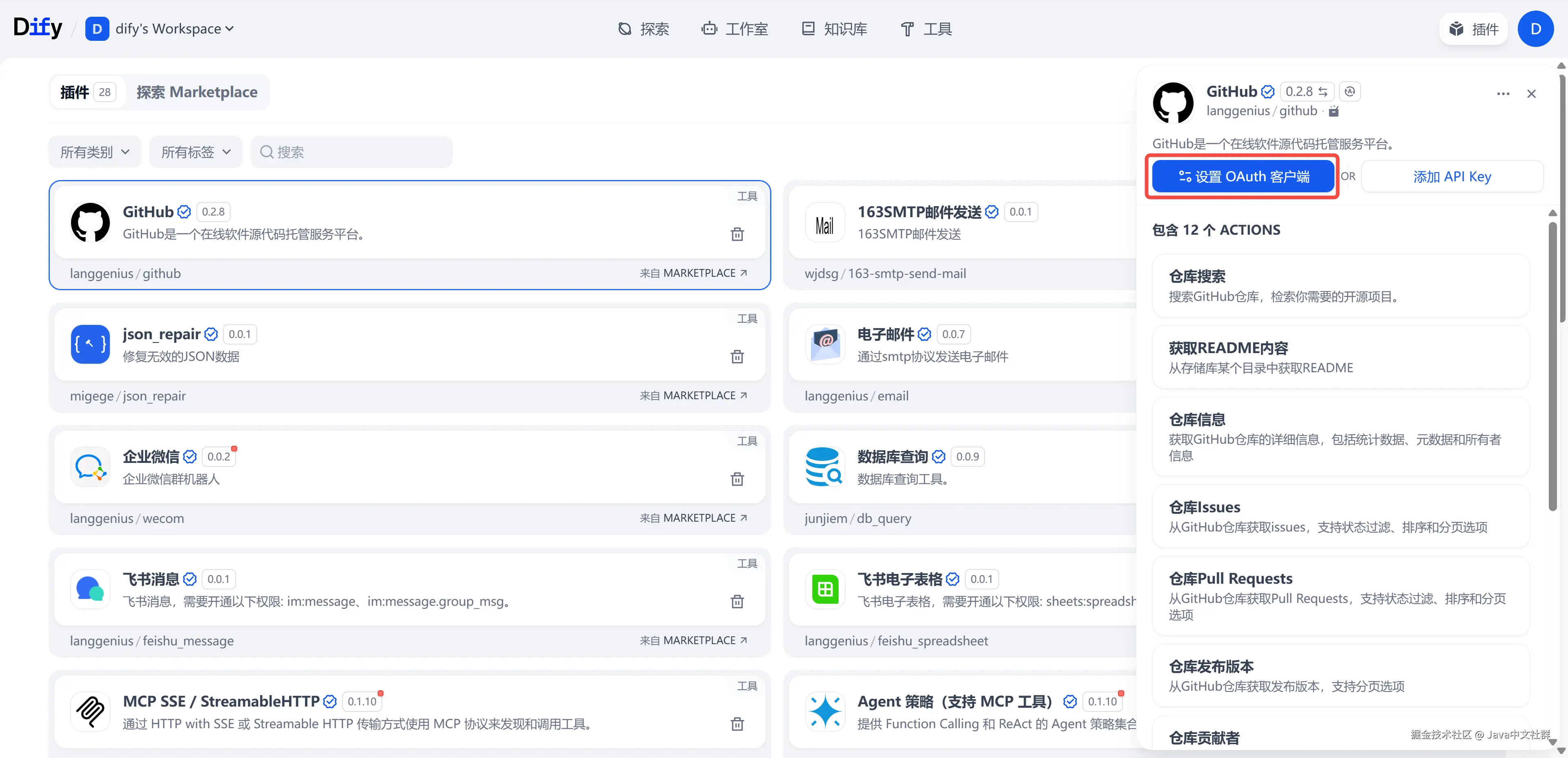
Task: Click the user avatar D in top-right
Action: coord(1535,29)
